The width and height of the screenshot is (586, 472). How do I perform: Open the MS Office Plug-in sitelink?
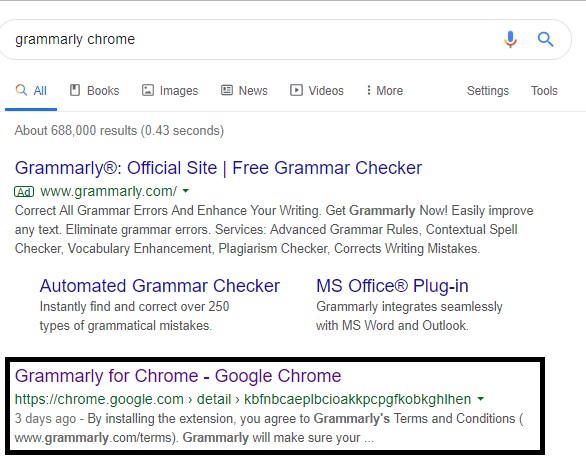click(392, 286)
